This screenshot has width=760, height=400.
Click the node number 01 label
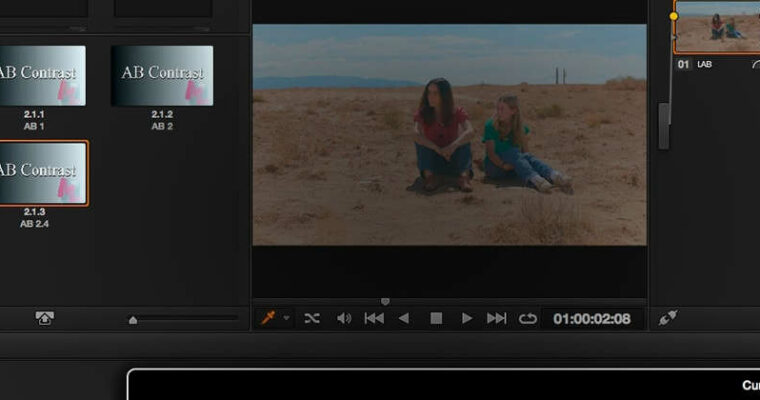coord(683,64)
